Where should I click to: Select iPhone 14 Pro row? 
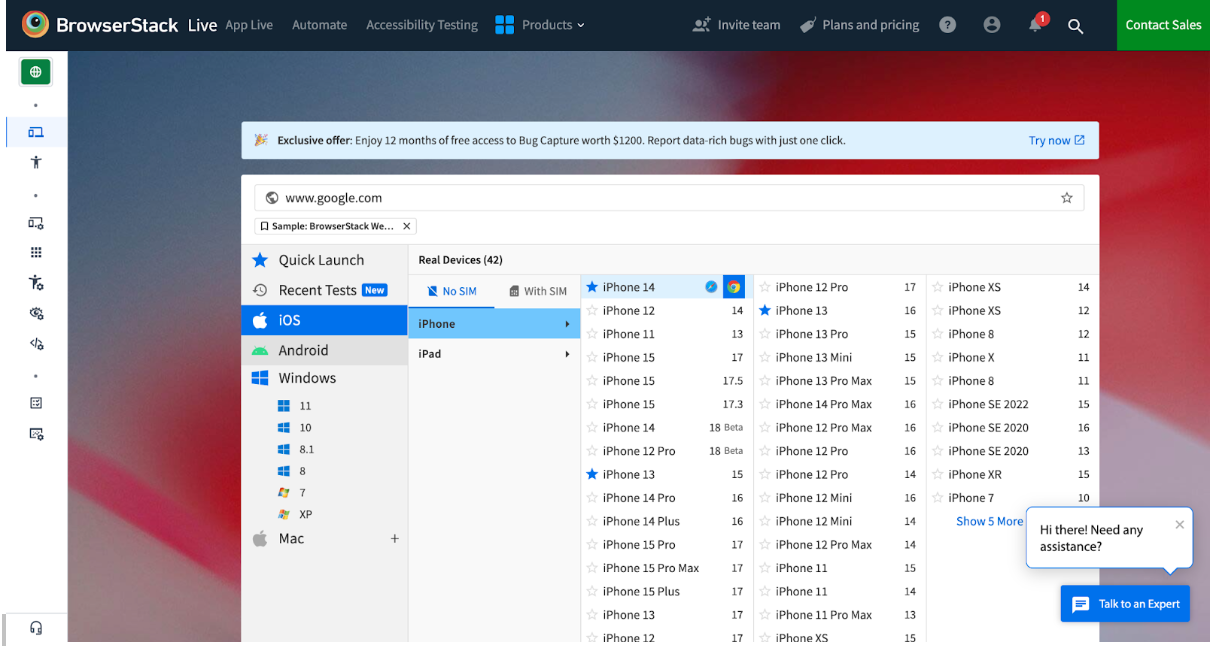tap(666, 498)
